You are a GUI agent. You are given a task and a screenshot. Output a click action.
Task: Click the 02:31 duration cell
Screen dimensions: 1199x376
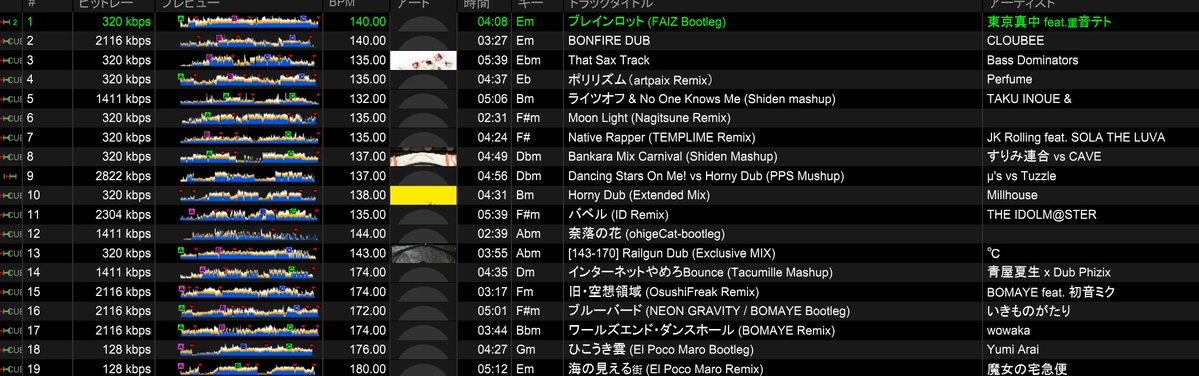[491, 118]
